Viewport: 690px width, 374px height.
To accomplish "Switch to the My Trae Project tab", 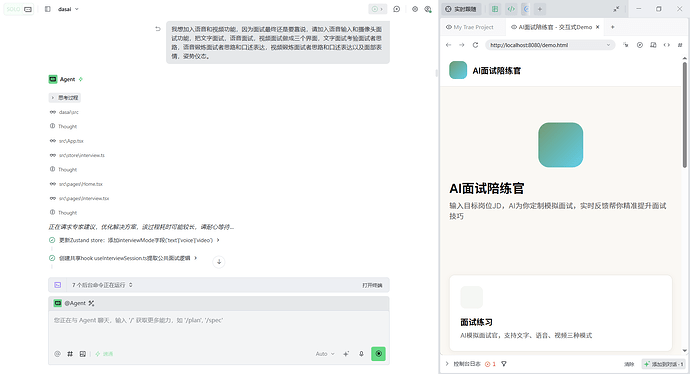I will click(470, 27).
